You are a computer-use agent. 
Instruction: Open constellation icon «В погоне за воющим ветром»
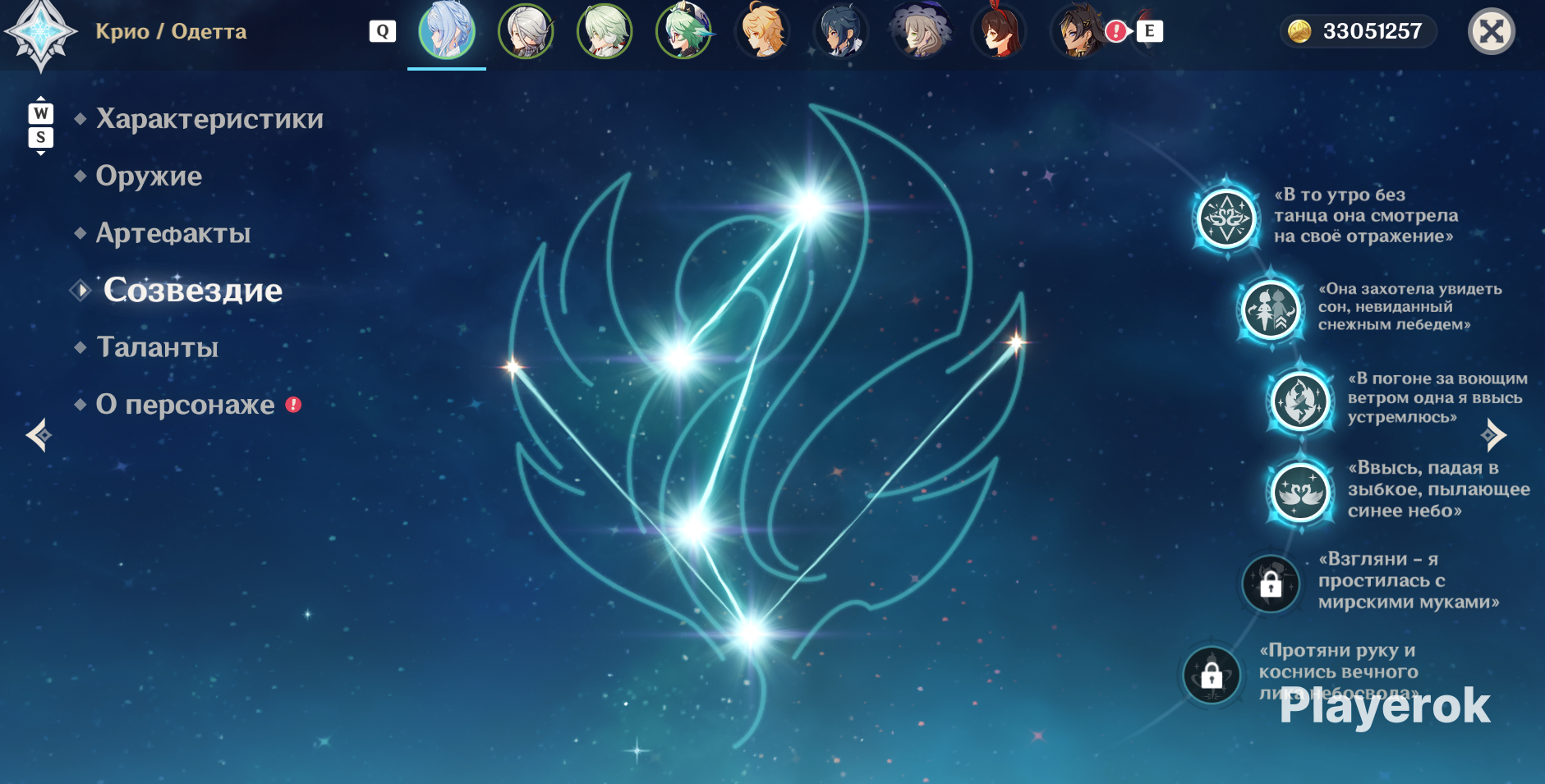point(1300,401)
